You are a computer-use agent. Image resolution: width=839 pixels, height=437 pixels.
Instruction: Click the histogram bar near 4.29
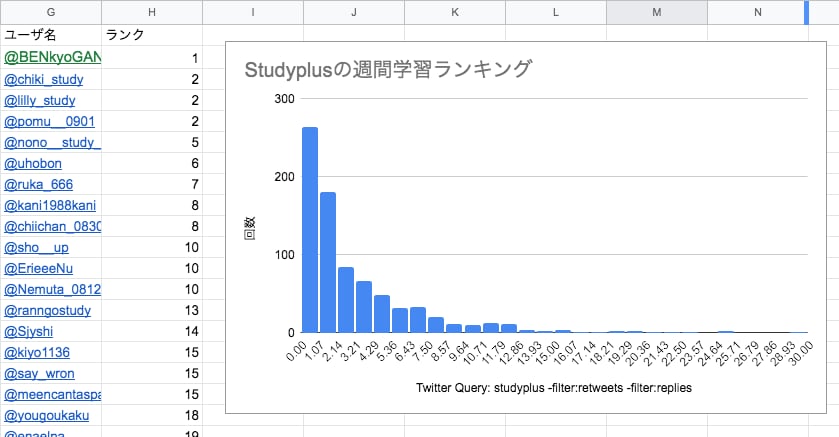[382, 313]
